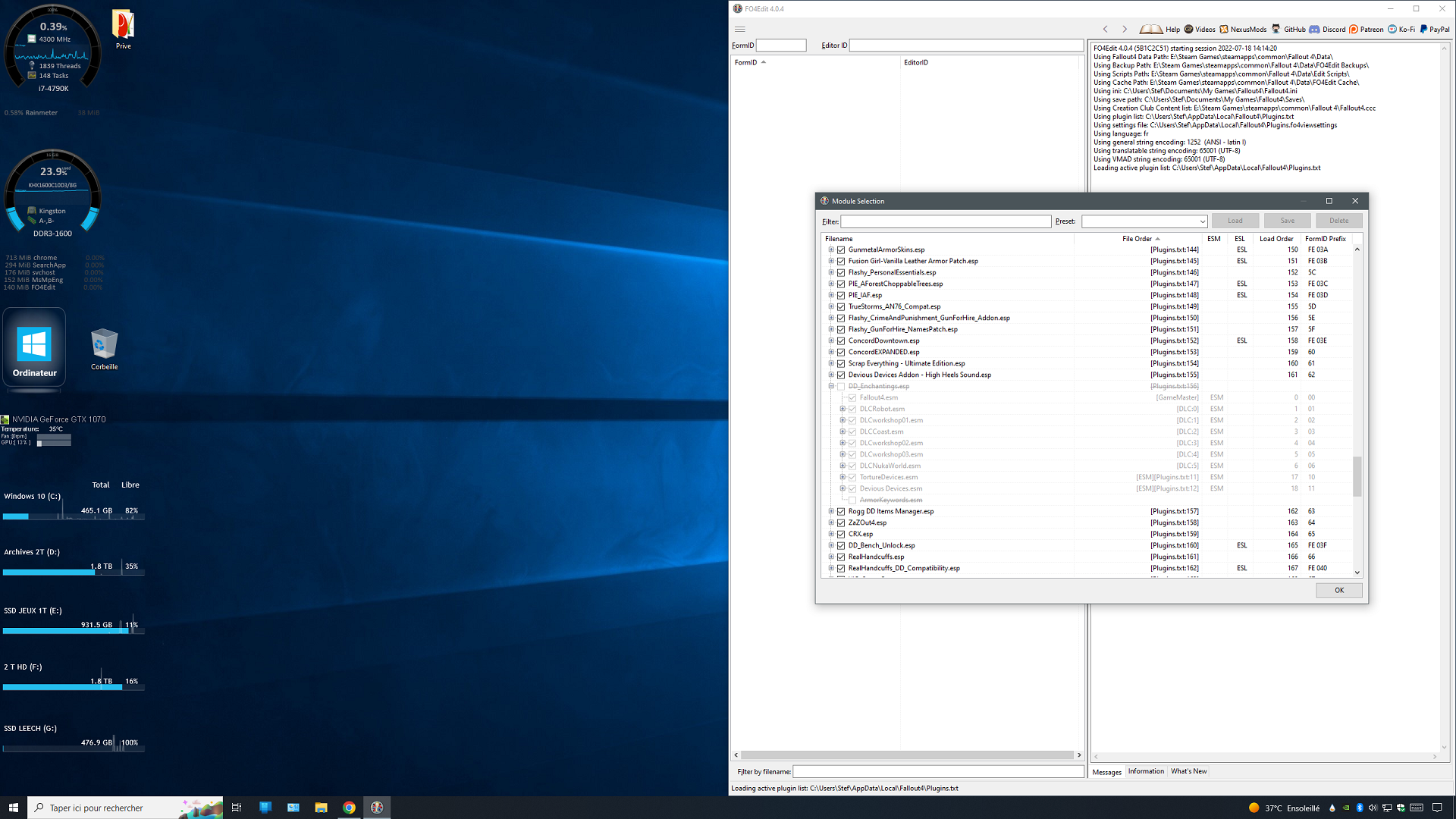
Task: Open the Videos link icon
Action: (x=1188, y=30)
